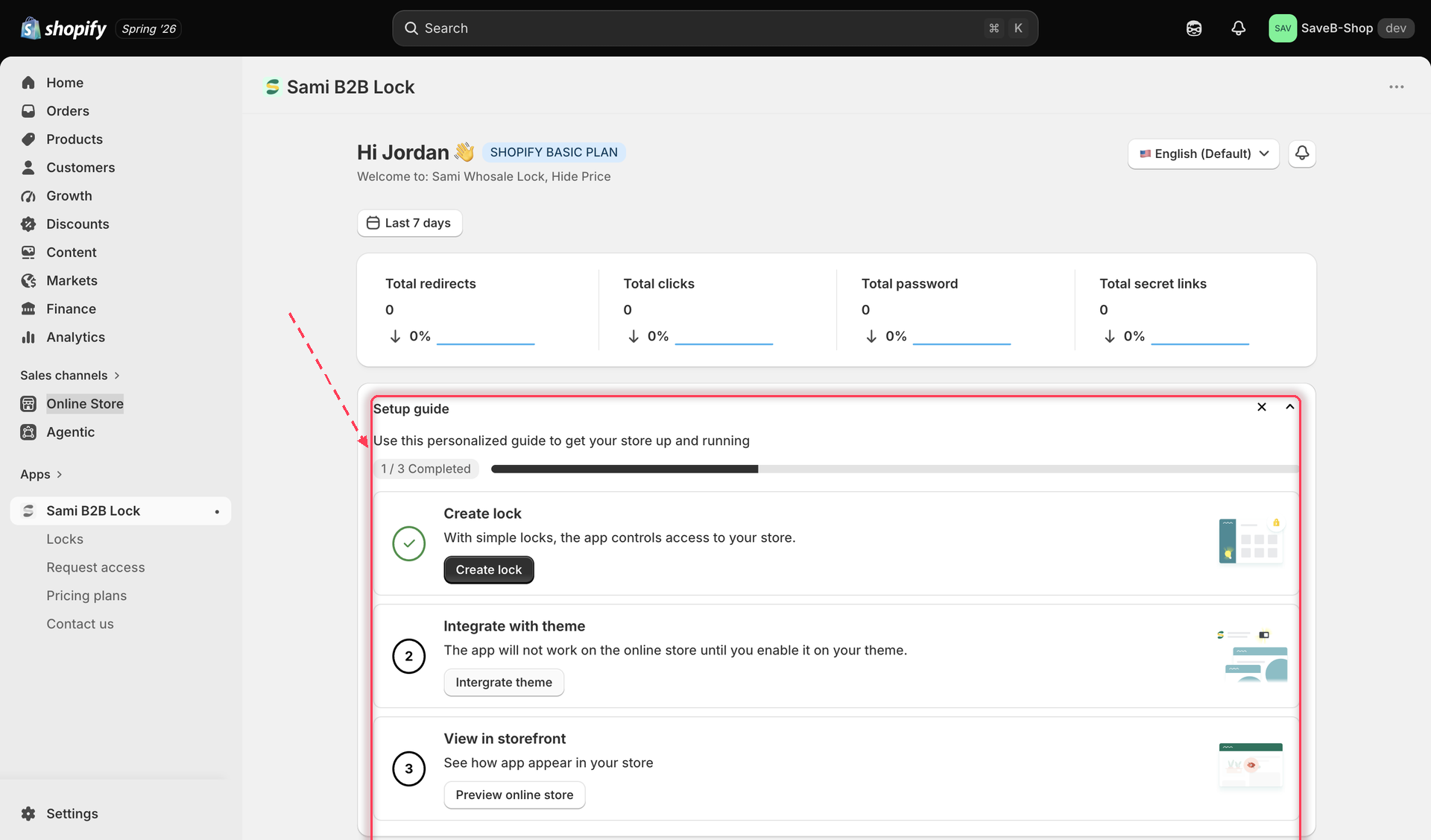Viewport: 1431px width, 840px height.
Task: Click the Preview online store button
Action: [514, 795]
